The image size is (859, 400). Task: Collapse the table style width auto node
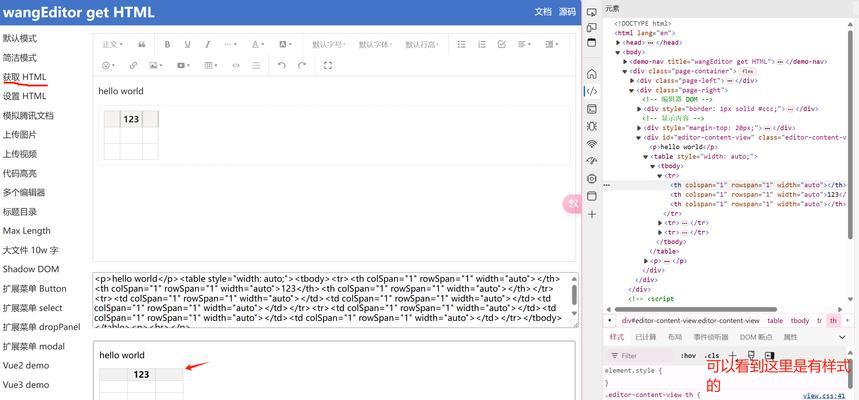(x=645, y=157)
